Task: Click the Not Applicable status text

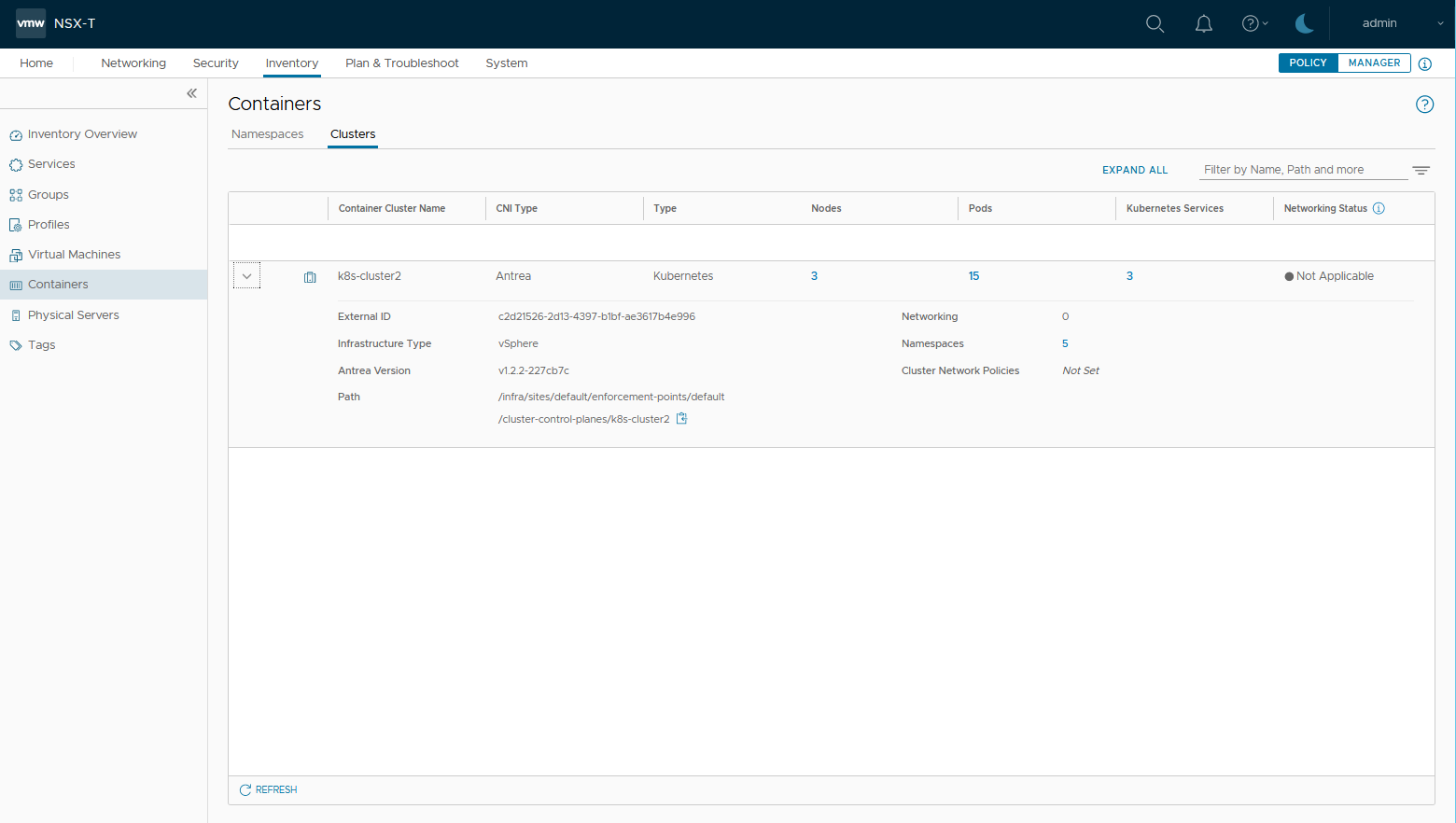Action: [1335, 276]
